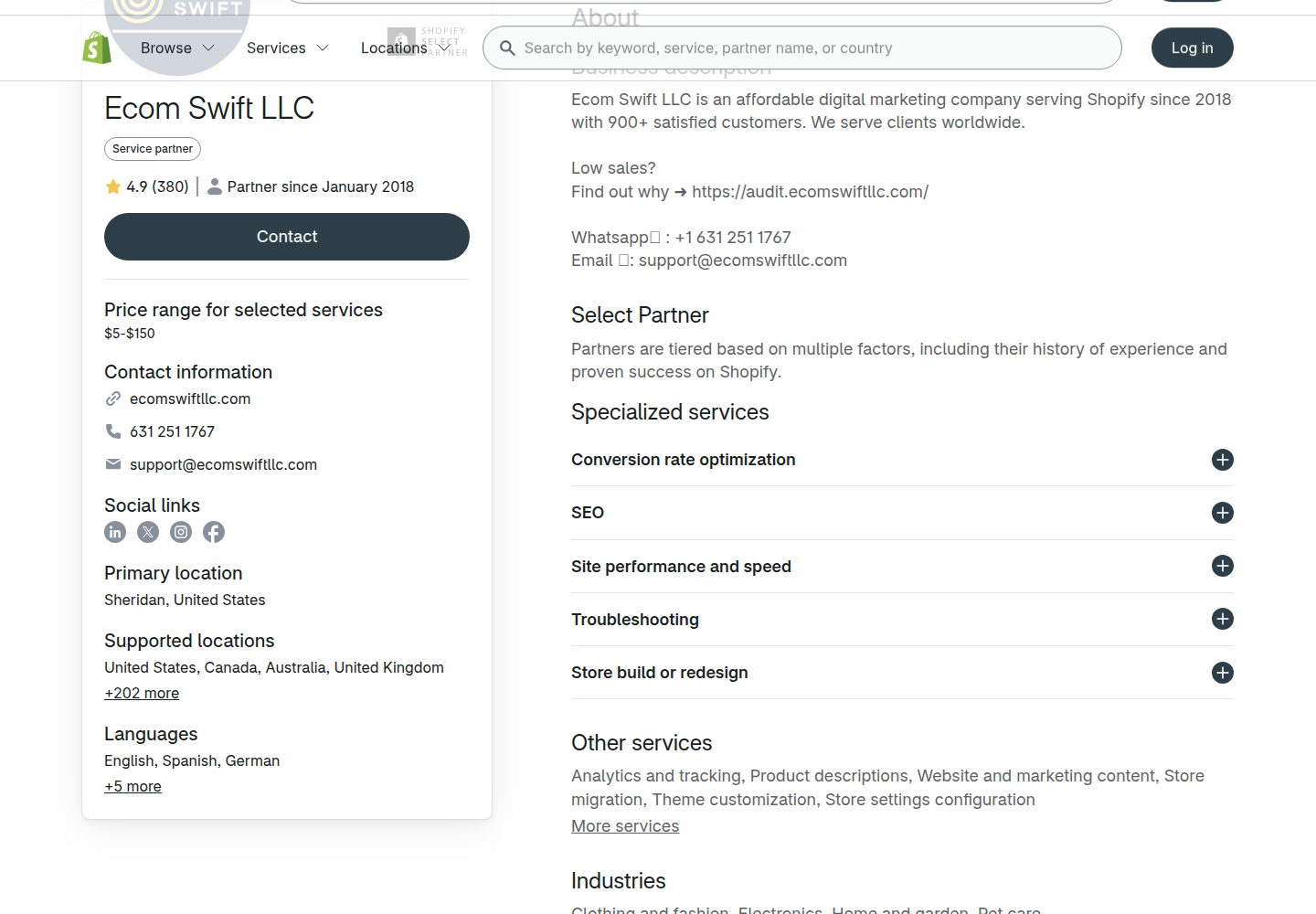Image resolution: width=1316 pixels, height=914 pixels.
Task: Open the Services dropdown menu
Action: 287,48
